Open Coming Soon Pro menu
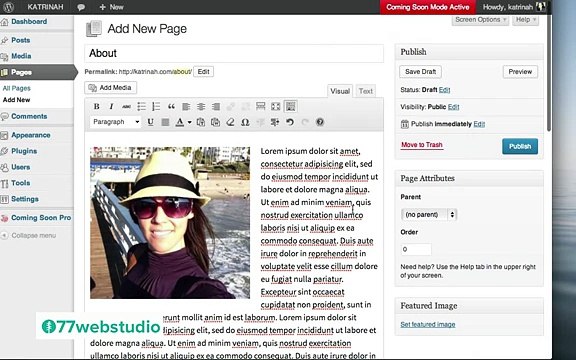 pos(41,218)
